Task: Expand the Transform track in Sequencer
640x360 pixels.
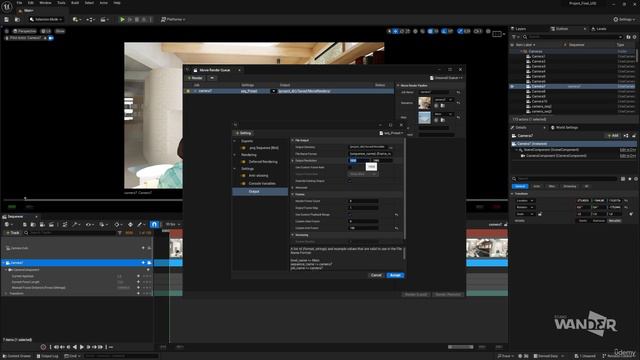Action: (6, 293)
